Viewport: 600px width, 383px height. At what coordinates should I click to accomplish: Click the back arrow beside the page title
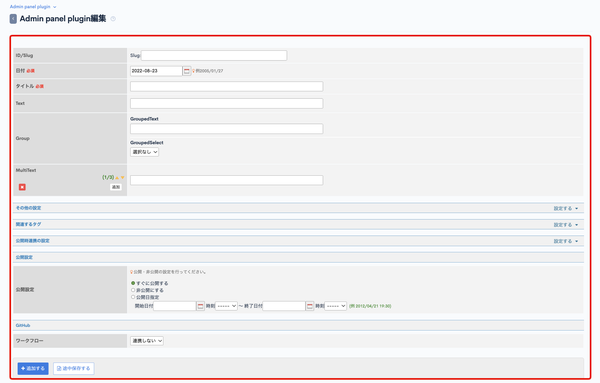[x=13, y=19]
